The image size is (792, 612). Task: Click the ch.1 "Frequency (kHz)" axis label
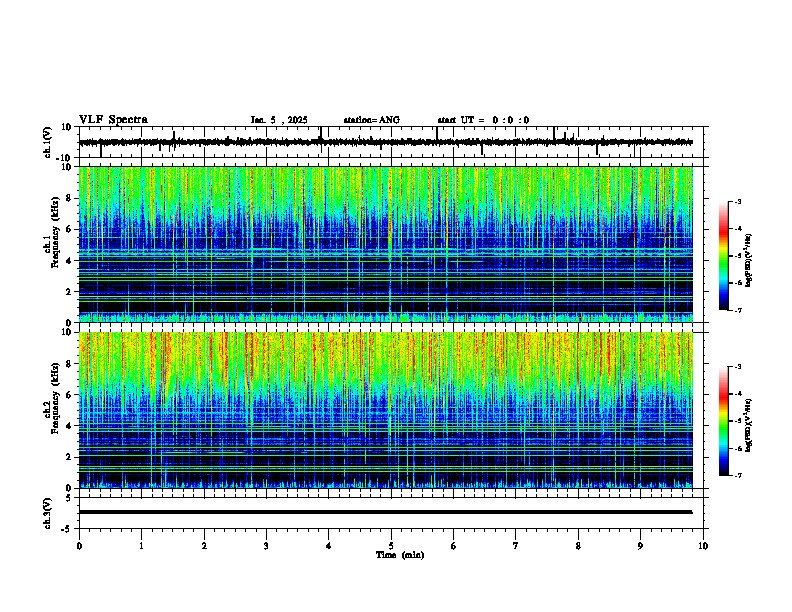[x=55, y=233]
